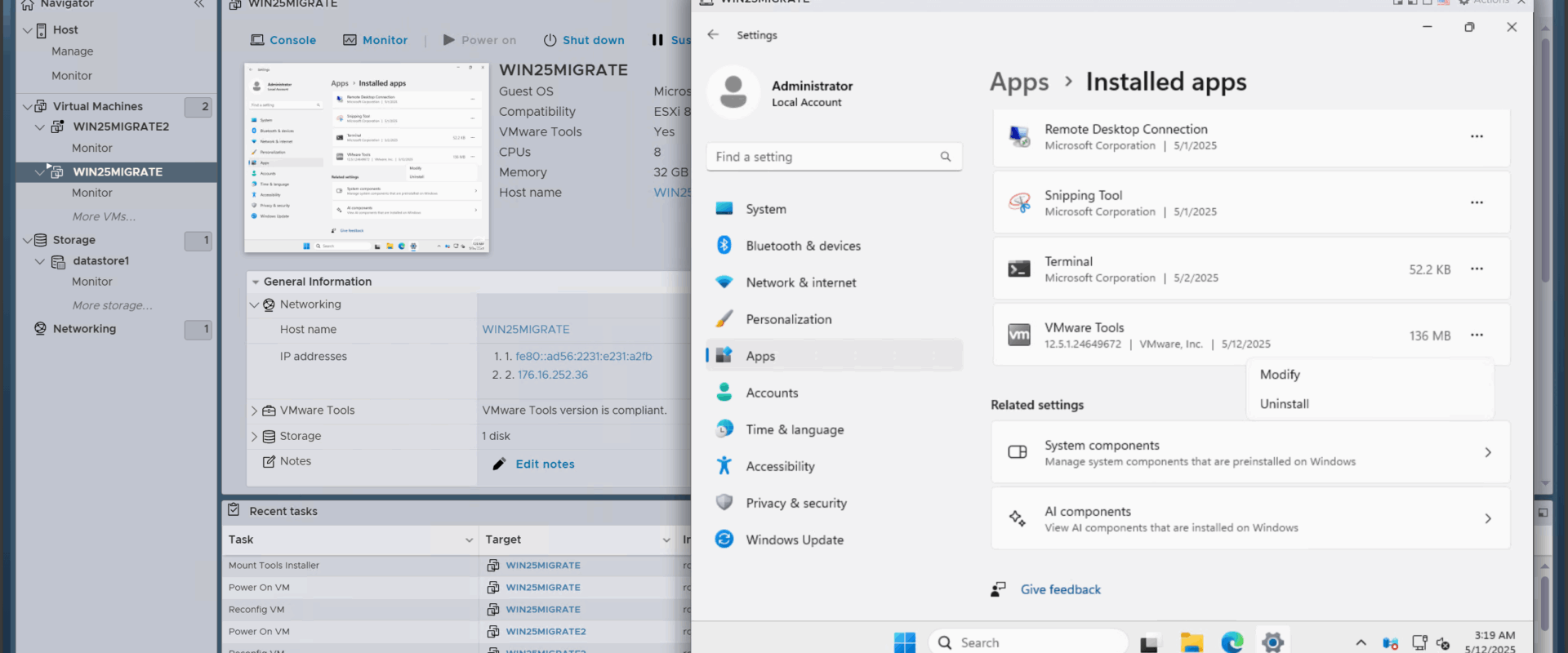The image size is (1568, 653).
Task: Select WIN25MIGRATE2 VM icon in Navigator
Action: [57, 127]
